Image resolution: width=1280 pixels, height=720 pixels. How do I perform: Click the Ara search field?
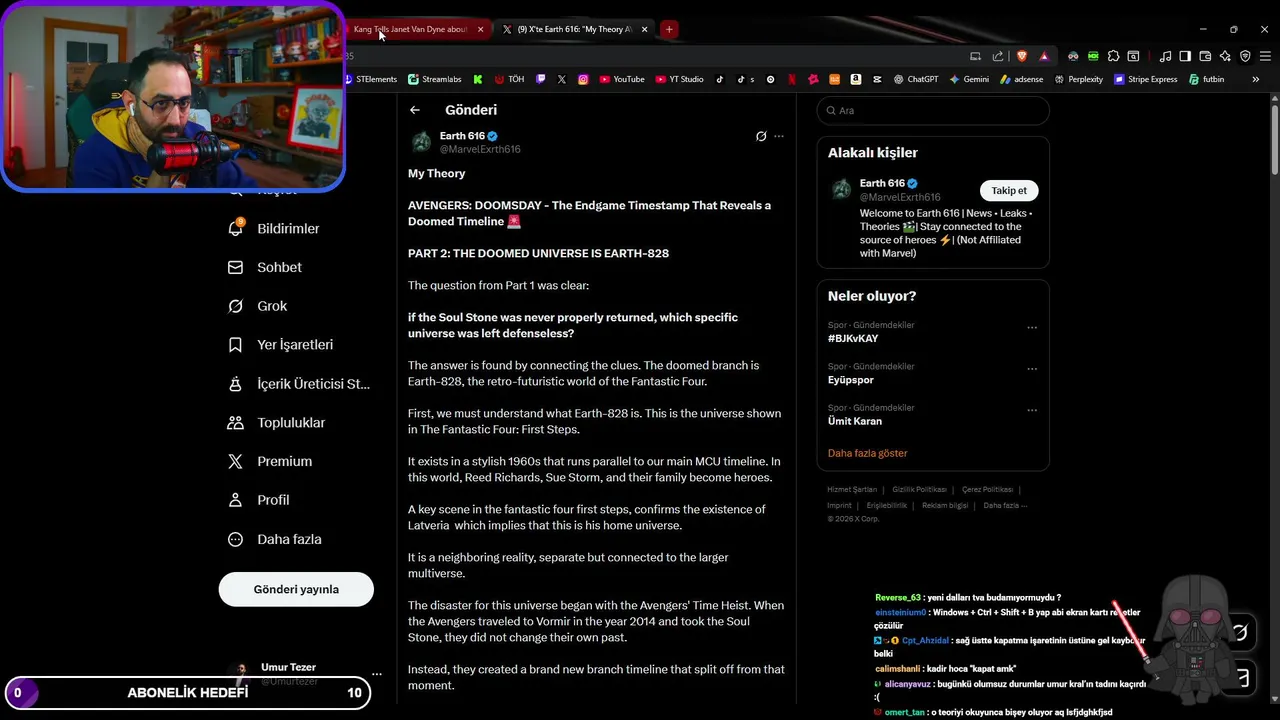click(x=933, y=111)
